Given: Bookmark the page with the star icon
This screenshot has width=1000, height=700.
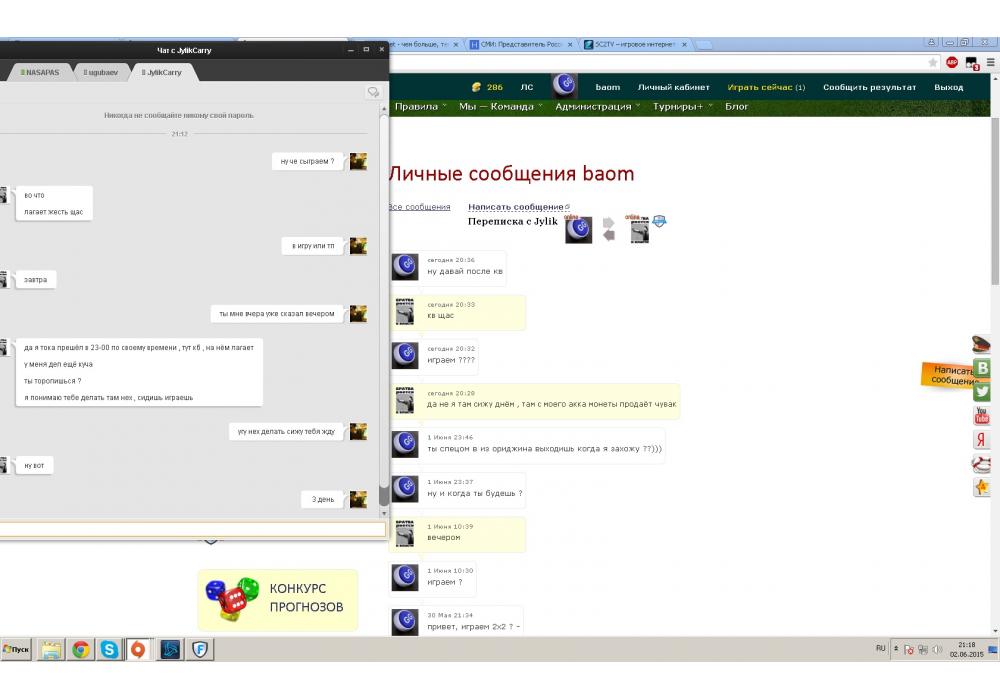Looking at the screenshot, I should pos(933,62).
